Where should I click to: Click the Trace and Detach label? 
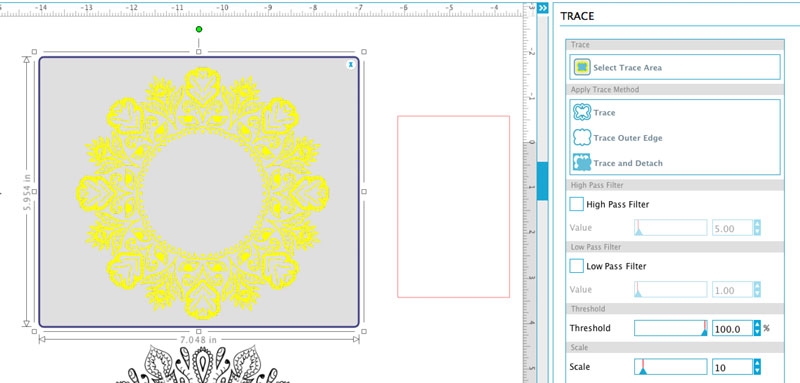tap(628, 163)
